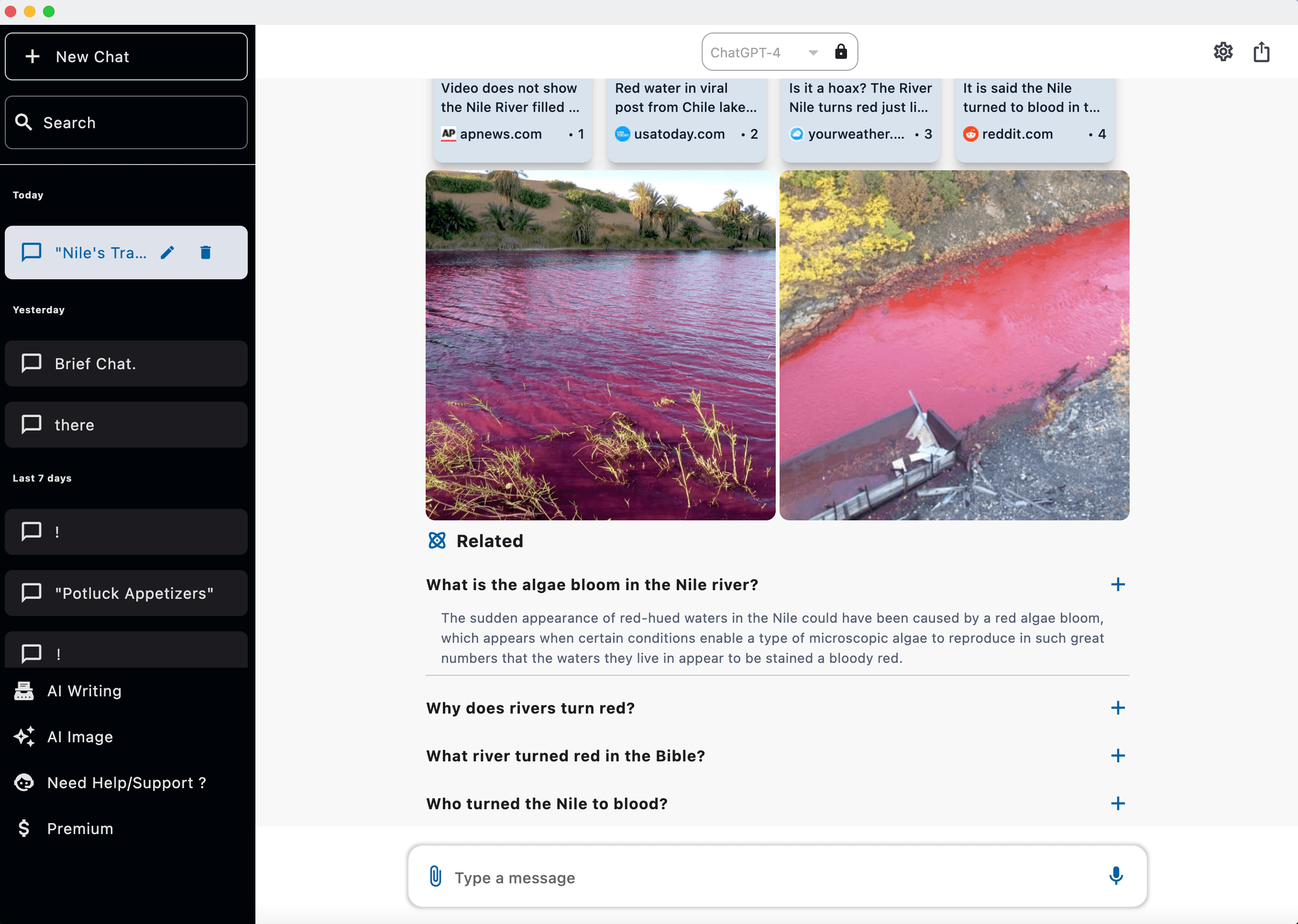Select the 'Nile's Tra...' chat history item
This screenshot has height=924, width=1298.
pos(100,252)
